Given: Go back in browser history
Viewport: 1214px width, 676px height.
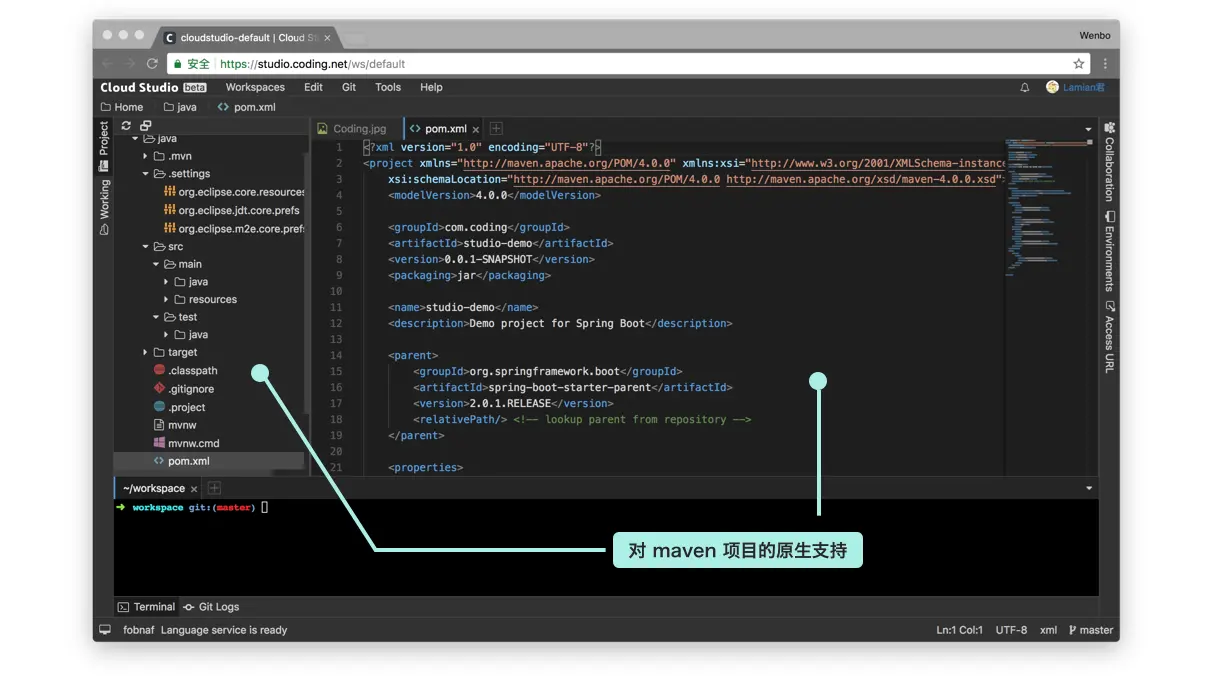Looking at the screenshot, I should click(x=108, y=63).
